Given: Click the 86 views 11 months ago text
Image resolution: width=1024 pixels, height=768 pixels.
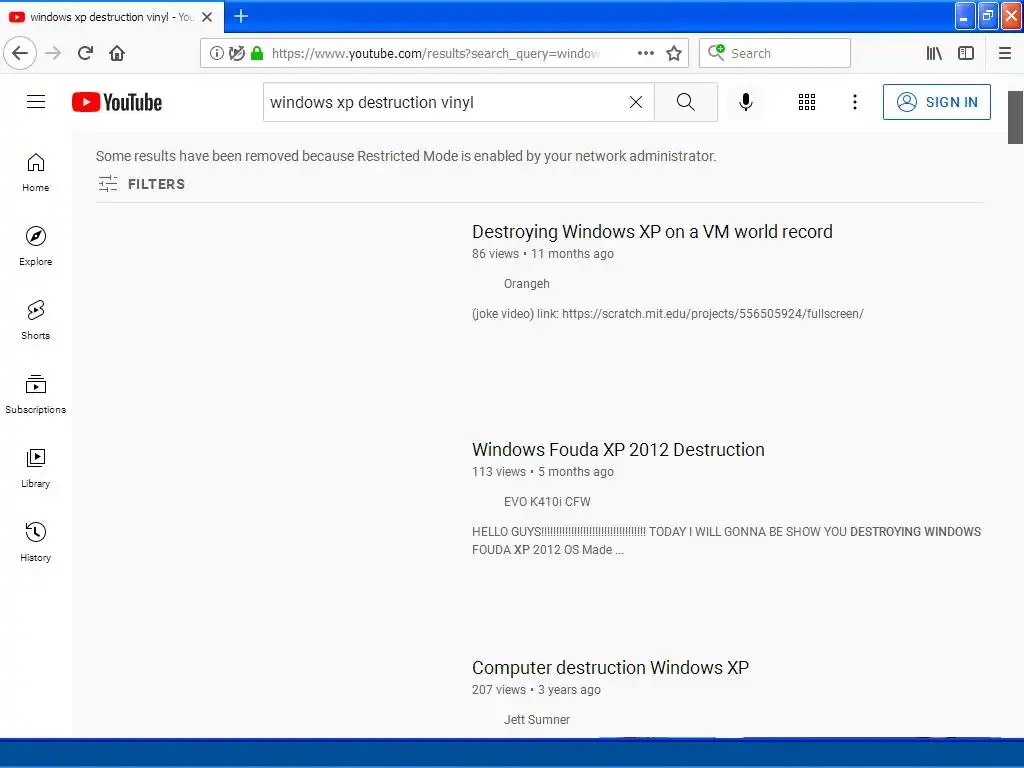Looking at the screenshot, I should pos(543,254).
